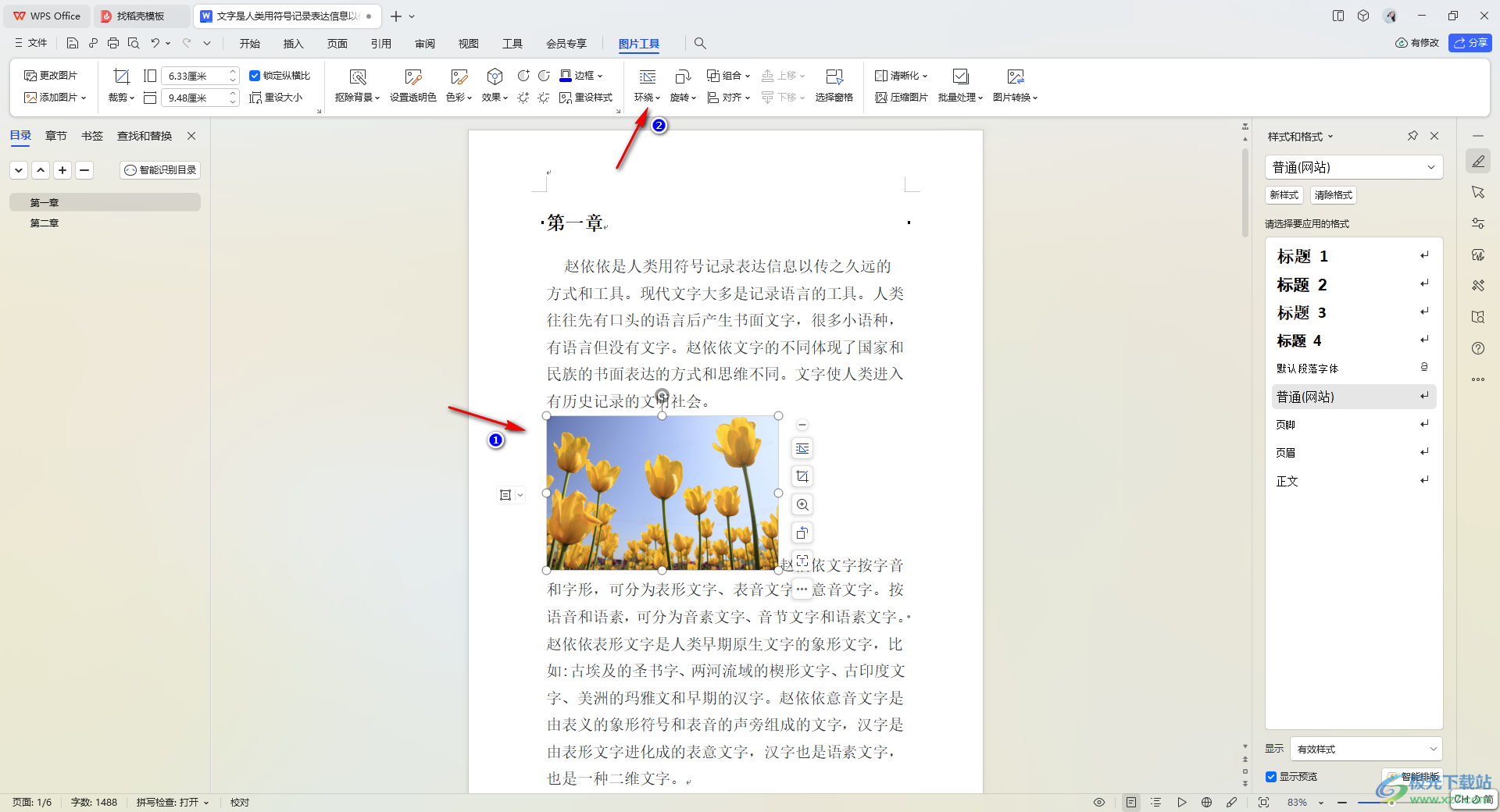Click the zoom slider handle
This screenshot has height=812, width=1500.
[x=1391, y=802]
